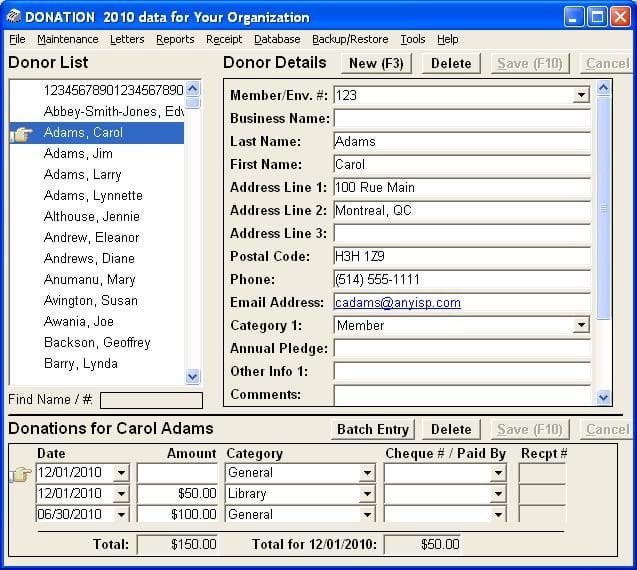Expand Cheque # / Paid By dropdown, first row
637x570 pixels.
tap(498, 473)
